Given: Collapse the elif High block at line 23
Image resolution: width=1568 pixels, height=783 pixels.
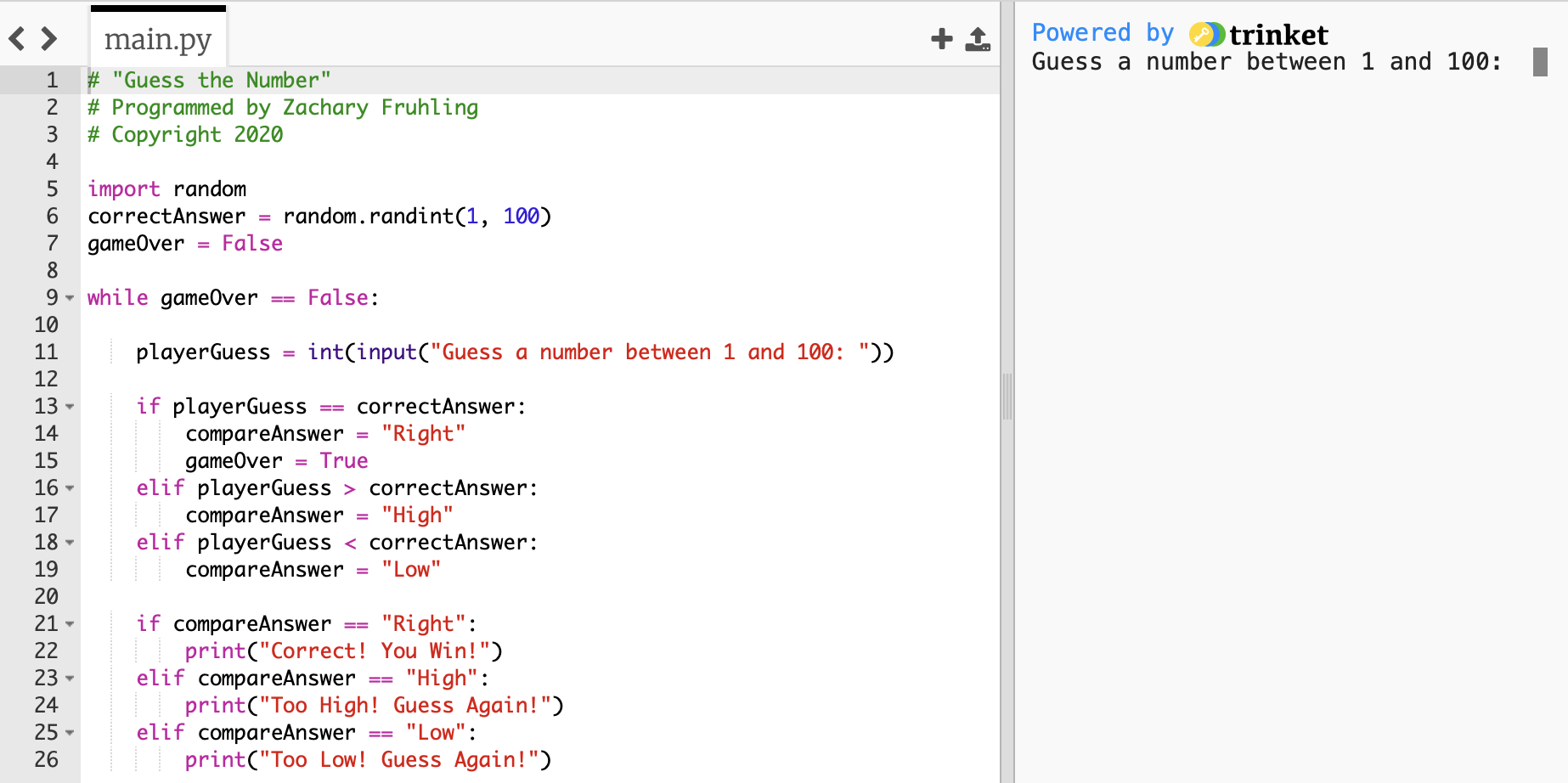Looking at the screenshot, I should point(70,679).
